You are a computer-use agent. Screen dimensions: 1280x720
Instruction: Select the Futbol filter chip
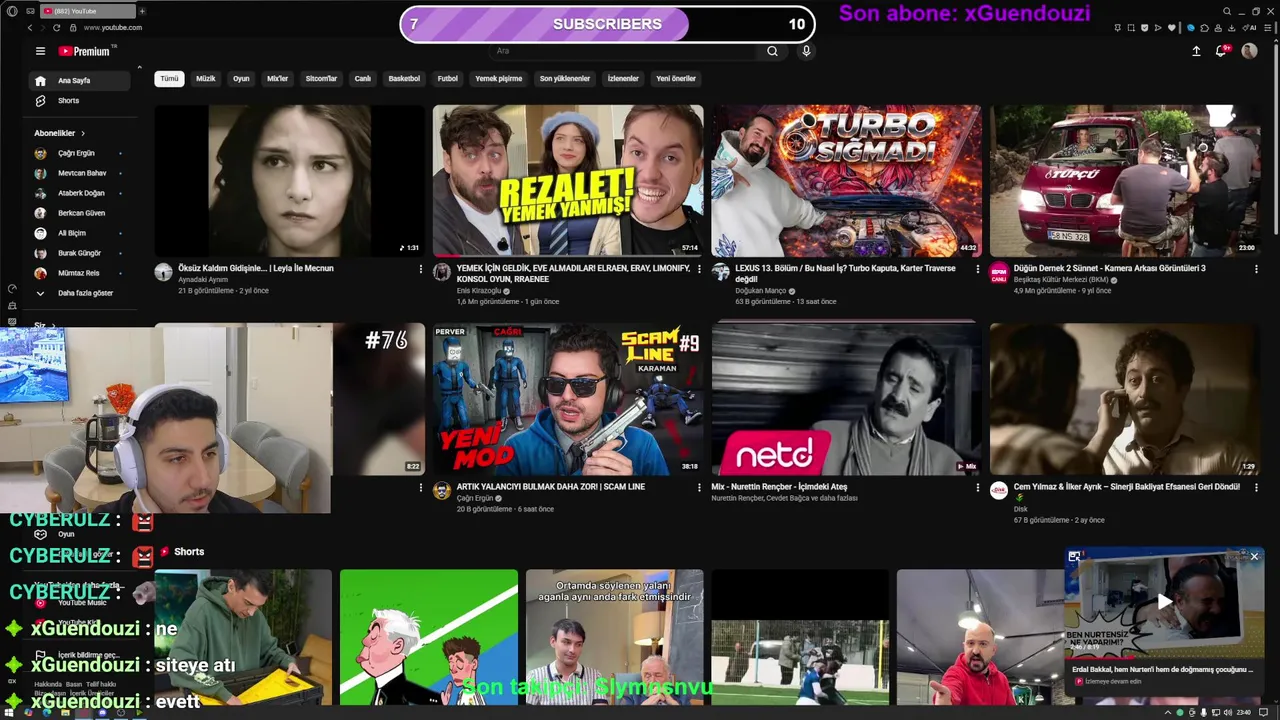pyautogui.click(x=448, y=78)
